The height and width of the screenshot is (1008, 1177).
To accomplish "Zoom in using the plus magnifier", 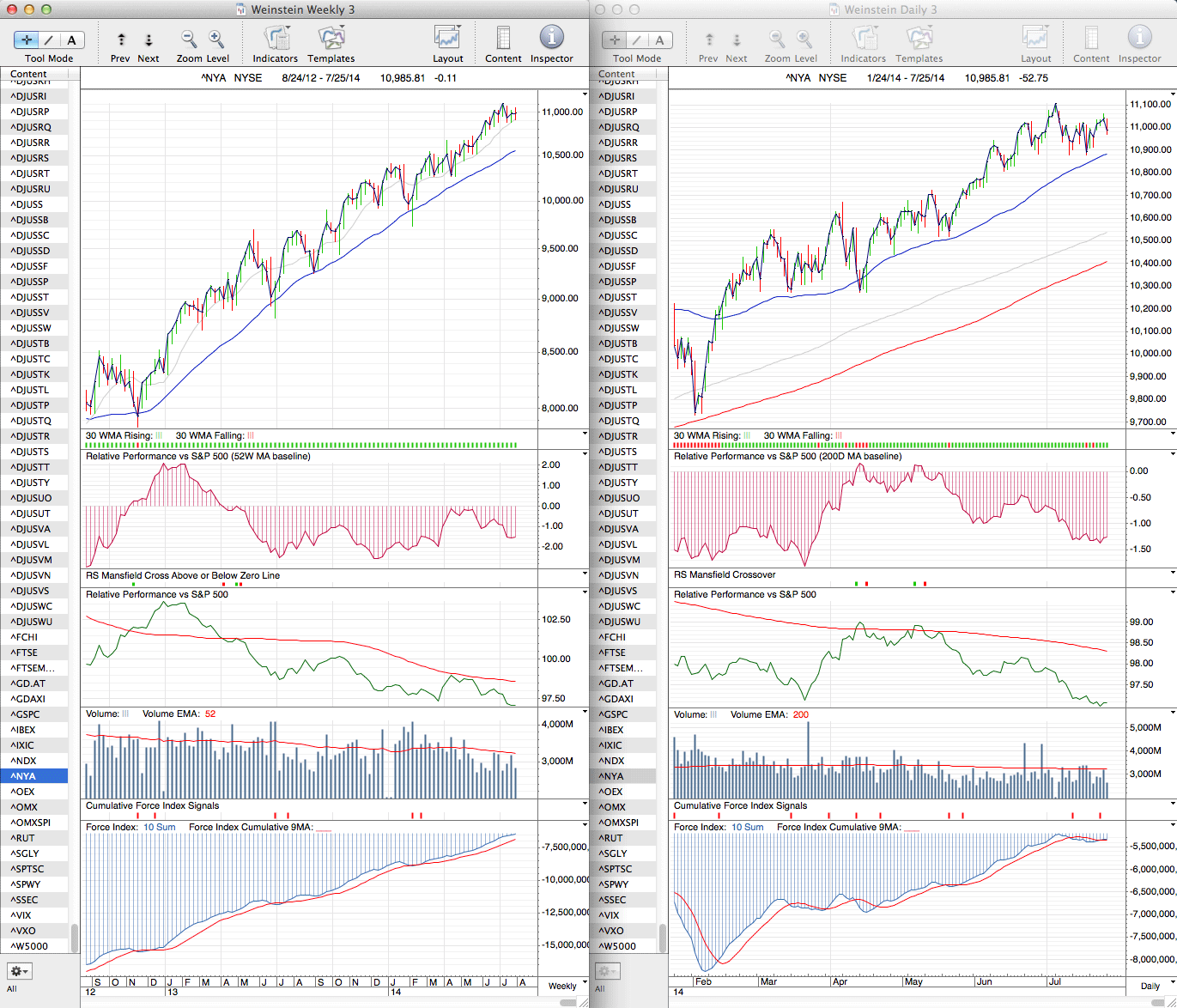I will 216,39.
